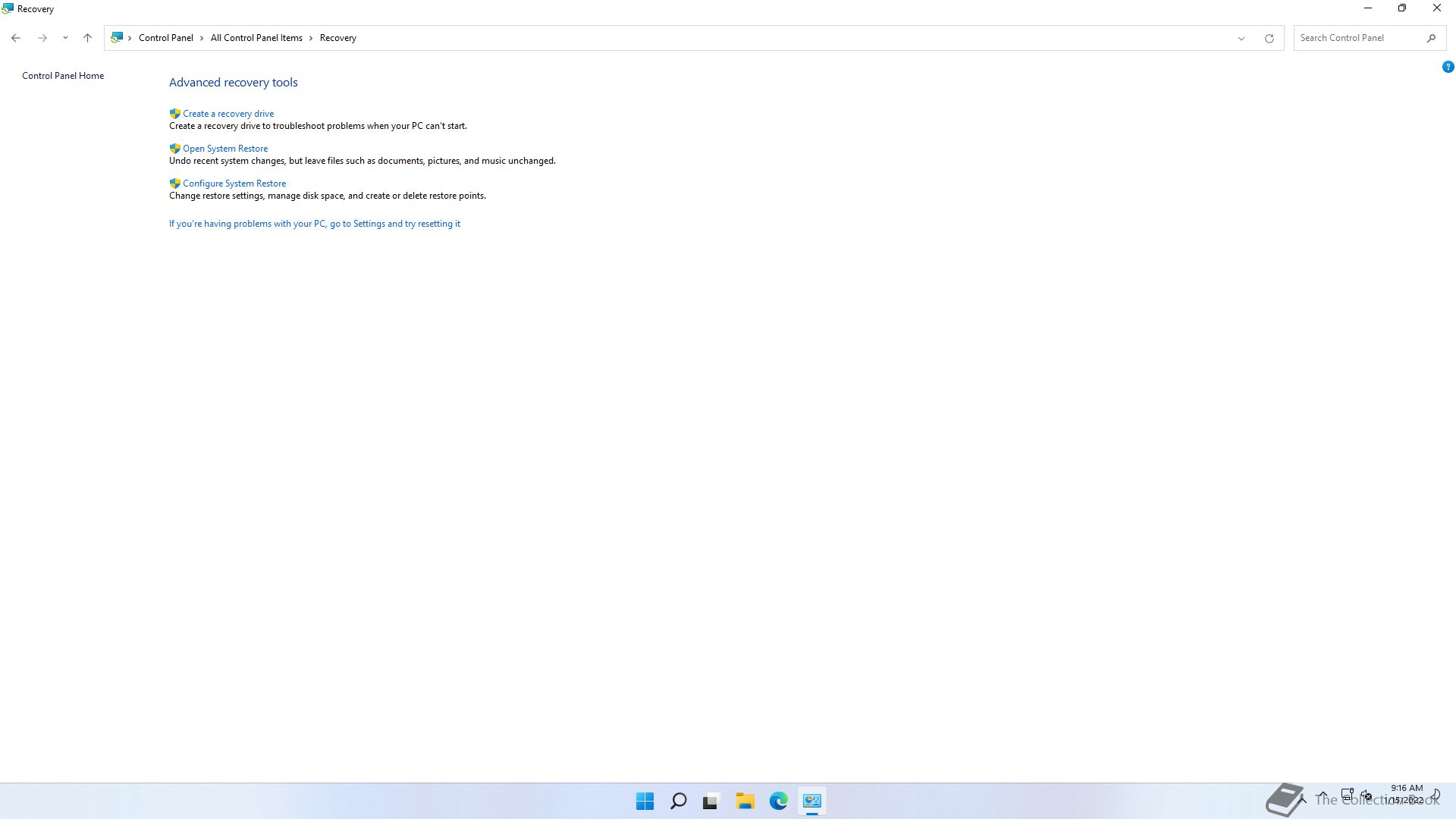Open the Windows Start menu
Viewport: 1456px width, 819px height.
click(x=645, y=801)
